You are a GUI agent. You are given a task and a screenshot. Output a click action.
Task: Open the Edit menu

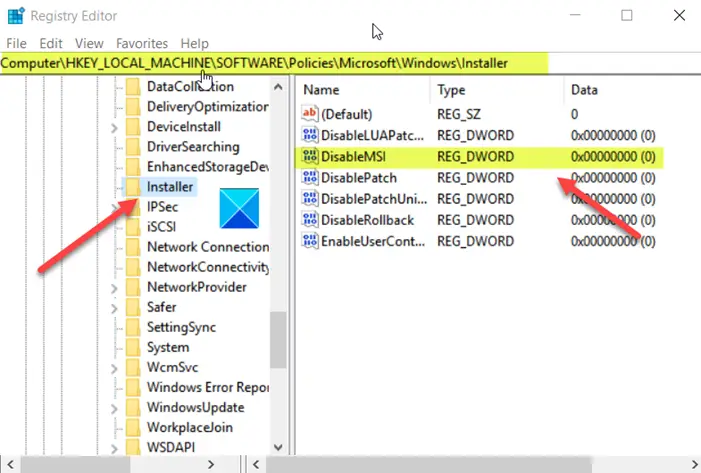51,43
